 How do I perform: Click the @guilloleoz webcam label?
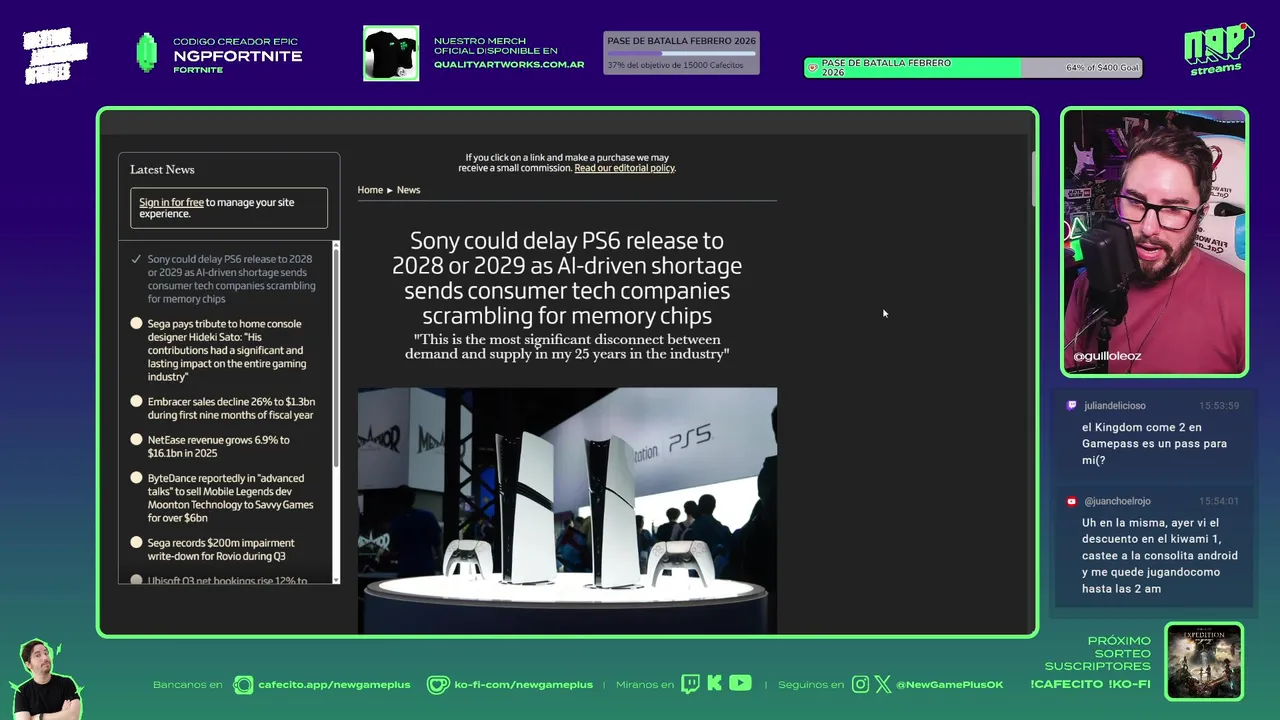click(x=1107, y=356)
